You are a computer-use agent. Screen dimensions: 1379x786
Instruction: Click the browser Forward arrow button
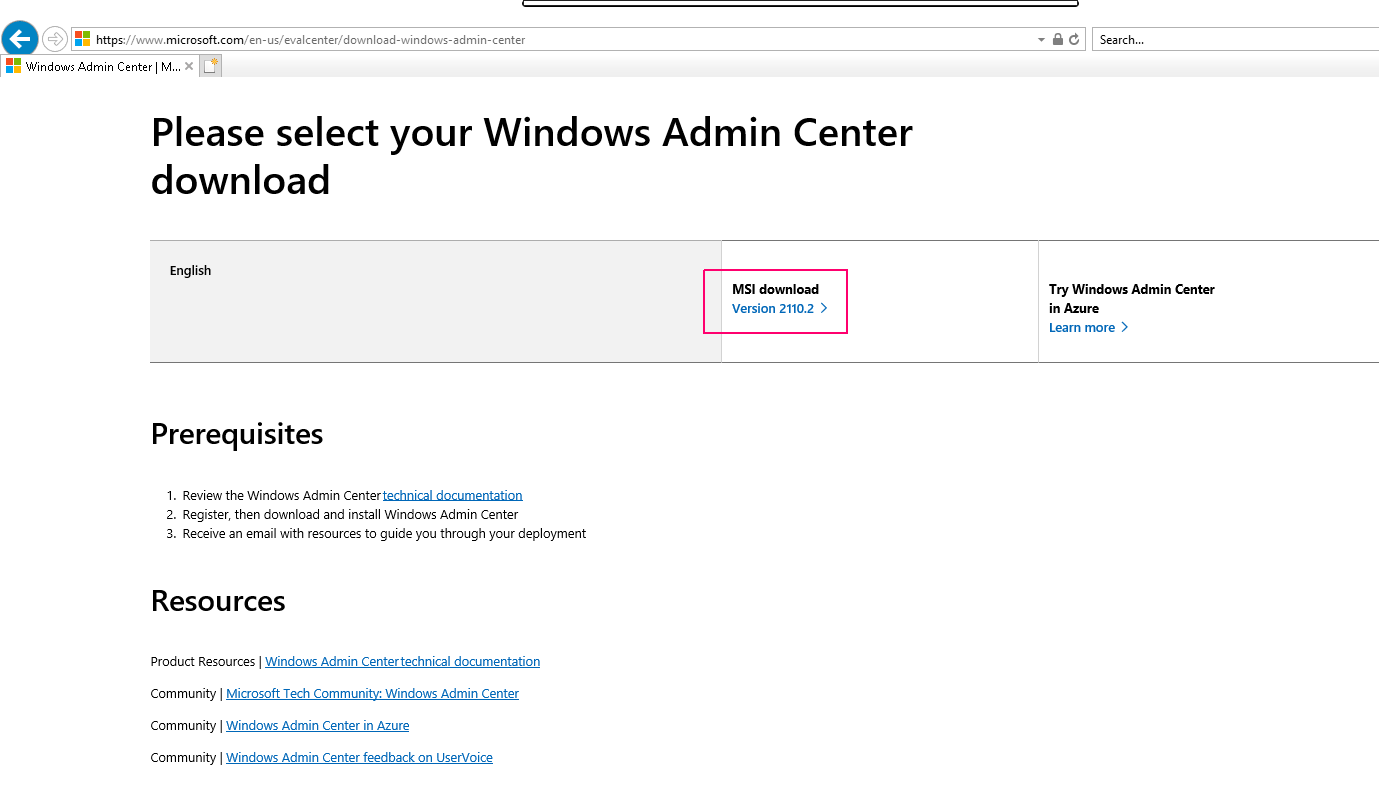(55, 39)
